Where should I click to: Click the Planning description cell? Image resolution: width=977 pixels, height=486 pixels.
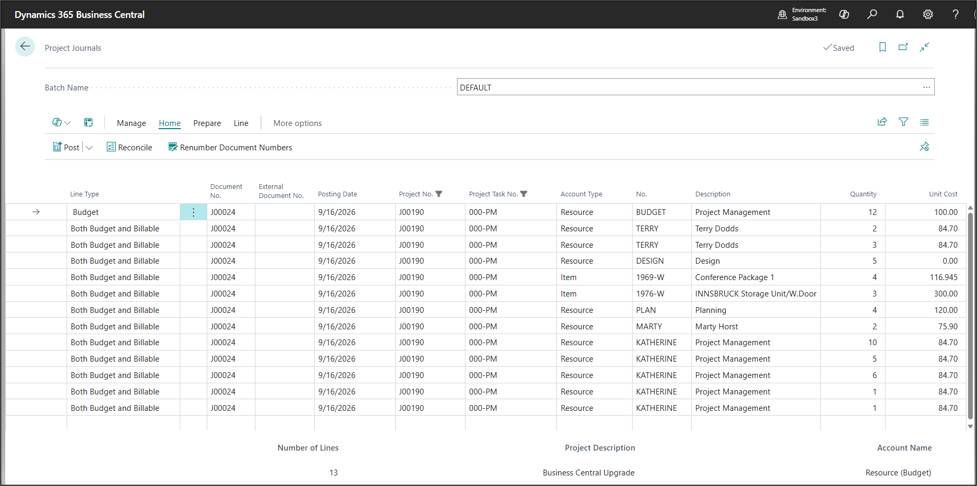756,310
